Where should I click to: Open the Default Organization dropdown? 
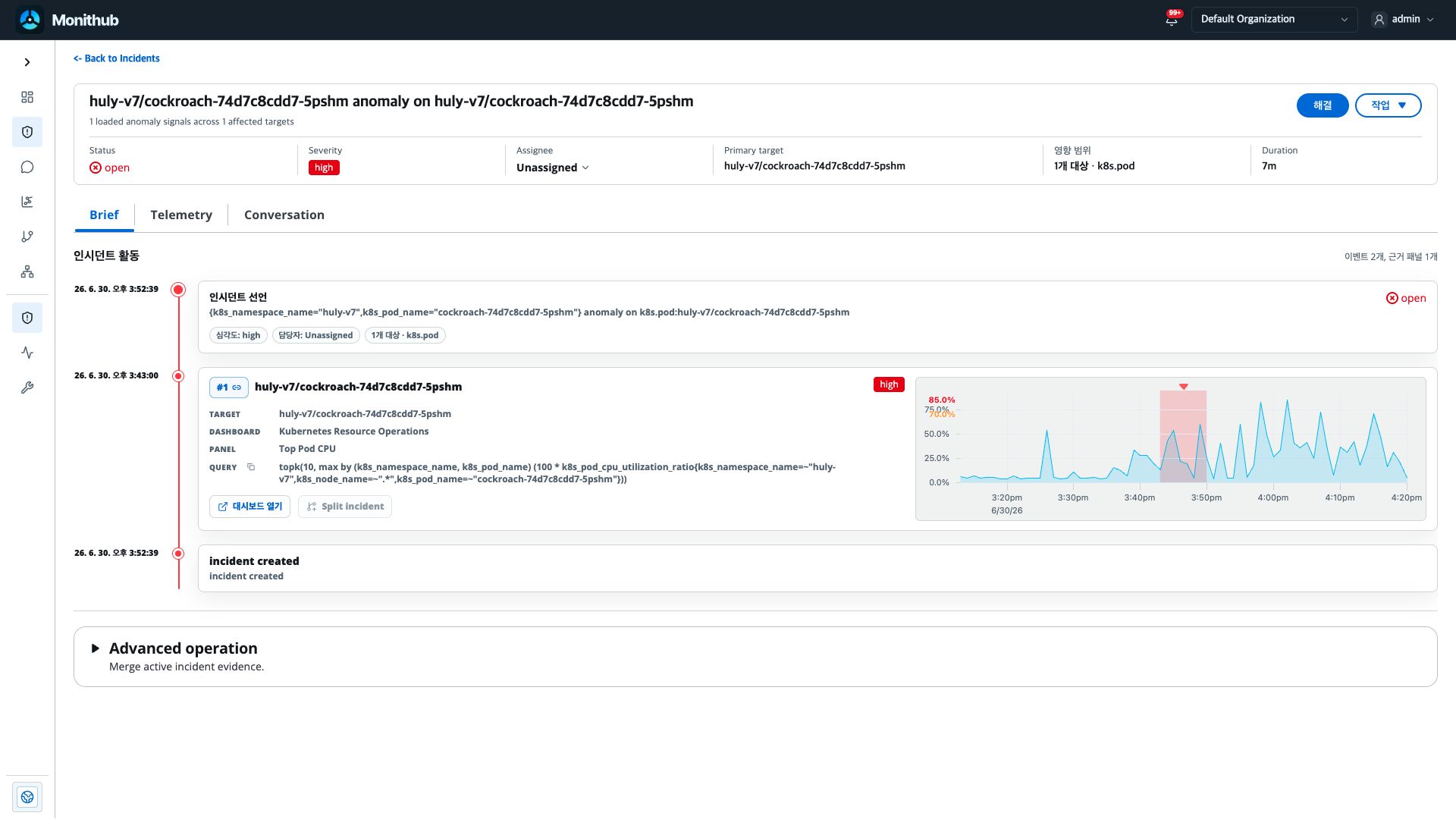(1274, 19)
